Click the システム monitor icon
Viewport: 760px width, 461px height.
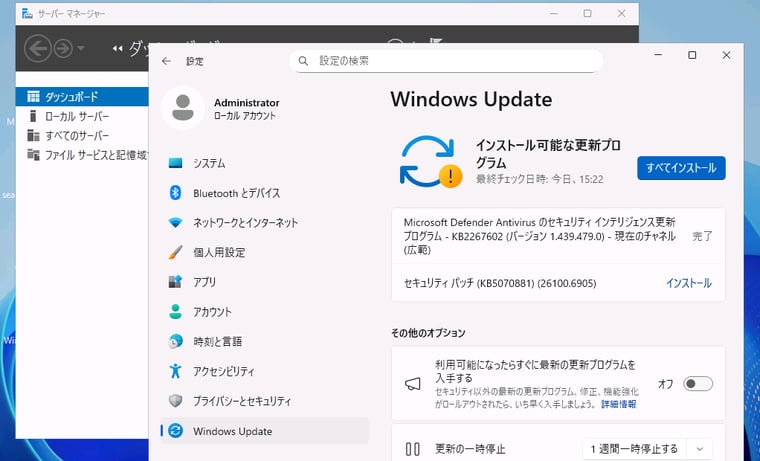(x=175, y=163)
